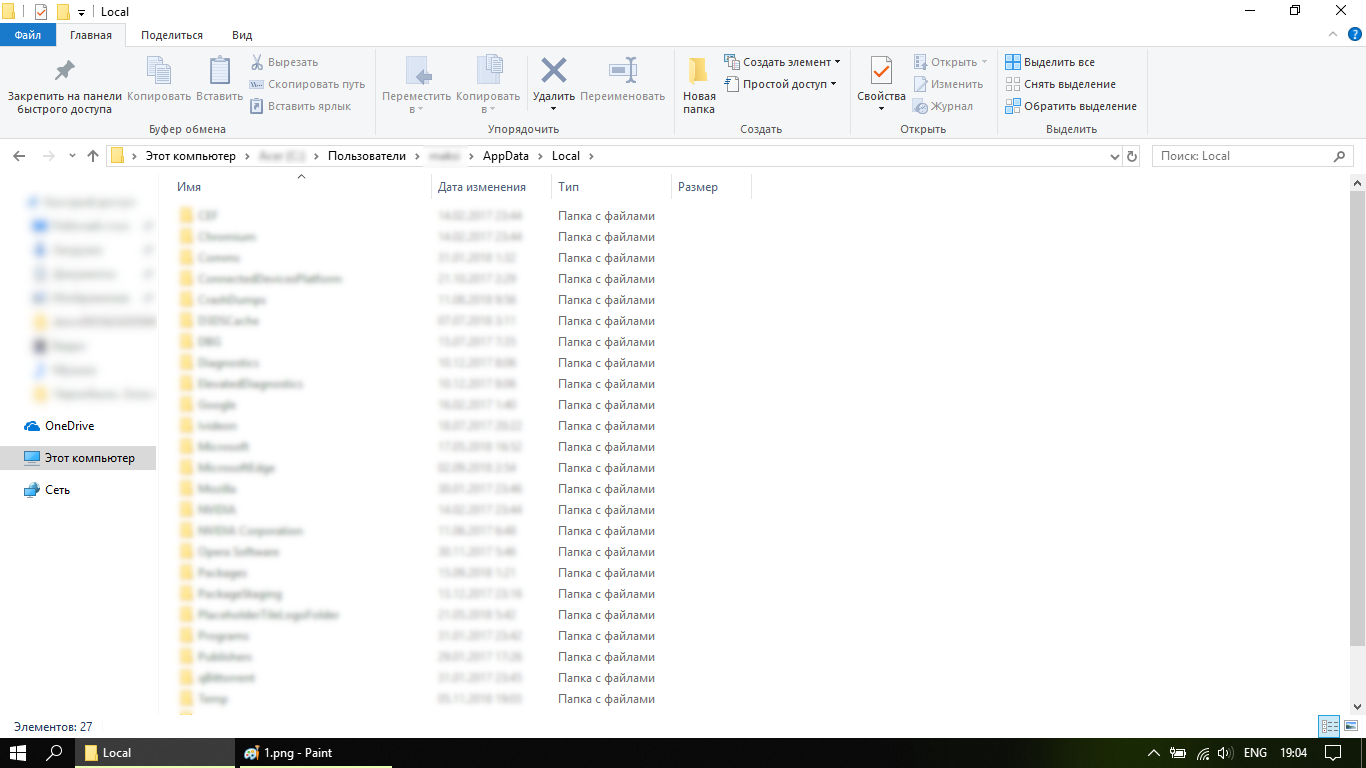Image resolution: width=1366 pixels, height=768 pixels.
Task: Click Invert Selection (Обратить выделение)
Action: (x=1079, y=106)
